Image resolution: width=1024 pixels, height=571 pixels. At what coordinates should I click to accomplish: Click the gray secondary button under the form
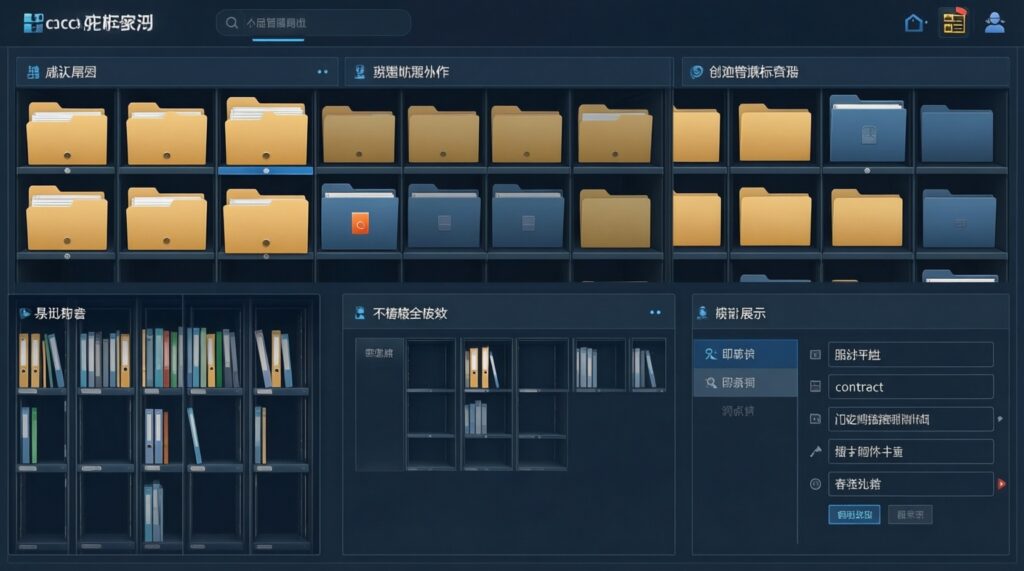tap(909, 514)
